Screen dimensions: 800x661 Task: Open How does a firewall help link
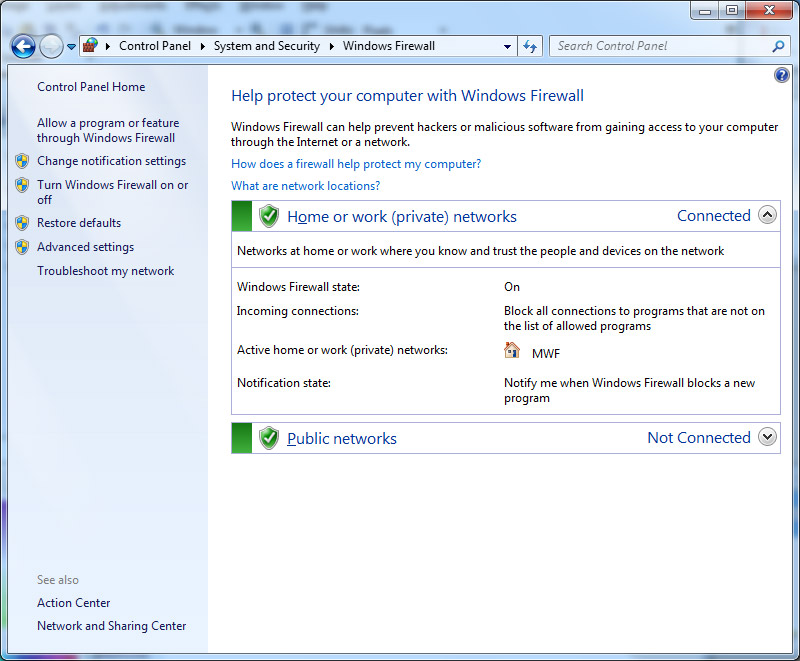click(356, 164)
